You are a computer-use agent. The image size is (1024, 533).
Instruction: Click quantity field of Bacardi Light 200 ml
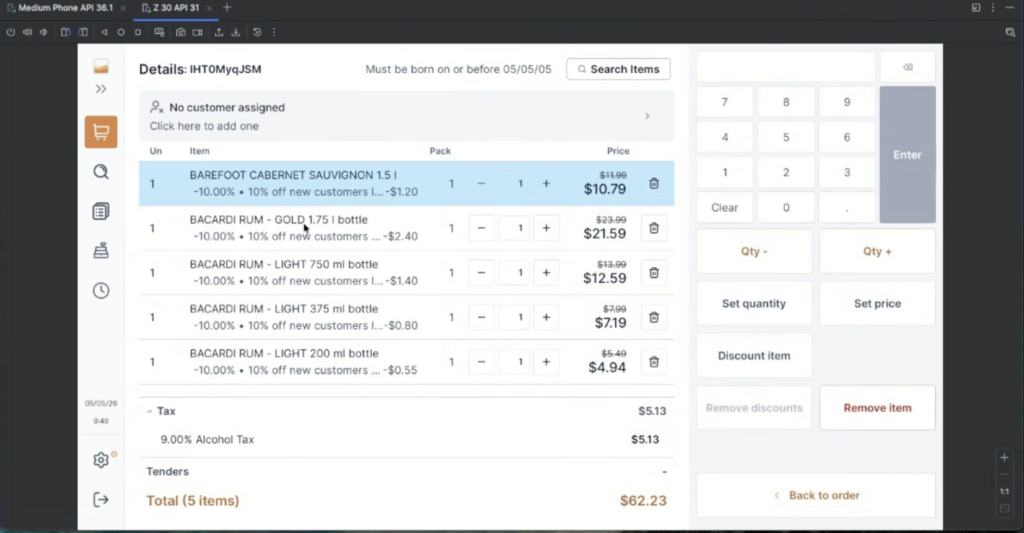pyautogui.click(x=514, y=362)
